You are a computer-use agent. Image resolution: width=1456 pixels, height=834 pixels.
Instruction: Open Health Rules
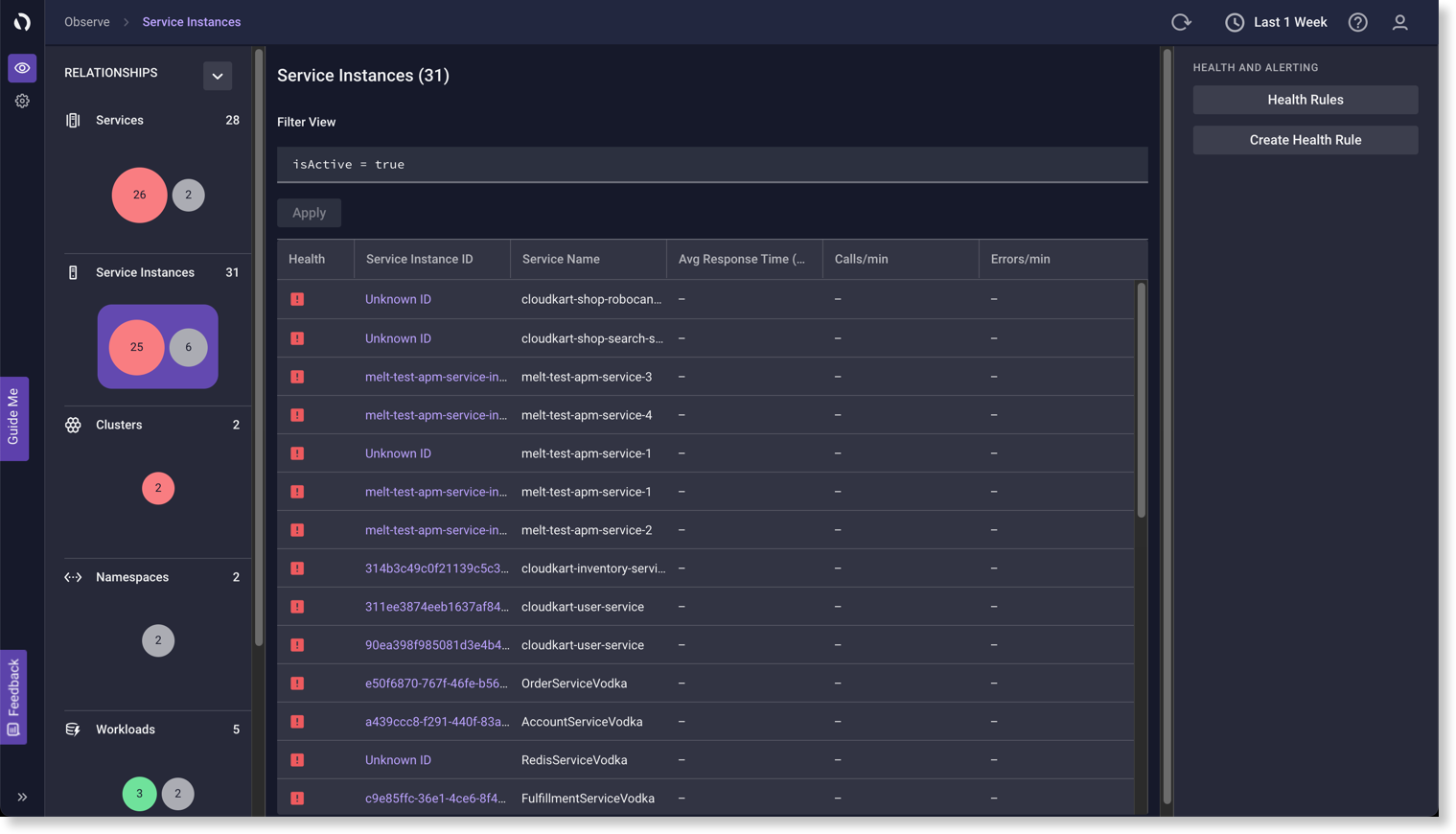[1305, 100]
